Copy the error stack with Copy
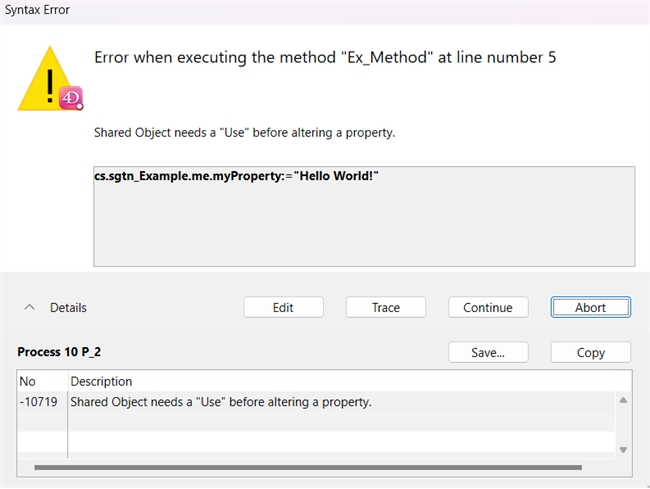The image size is (650, 489). [x=590, y=352]
